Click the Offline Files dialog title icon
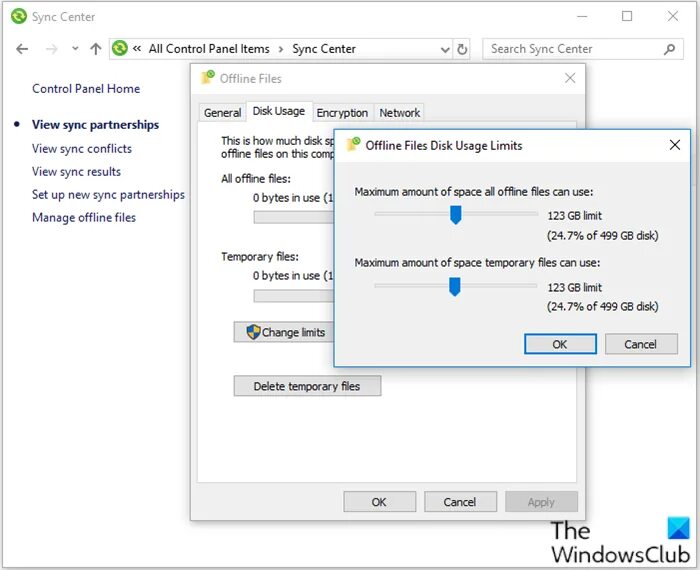The image size is (700, 570). [x=208, y=78]
